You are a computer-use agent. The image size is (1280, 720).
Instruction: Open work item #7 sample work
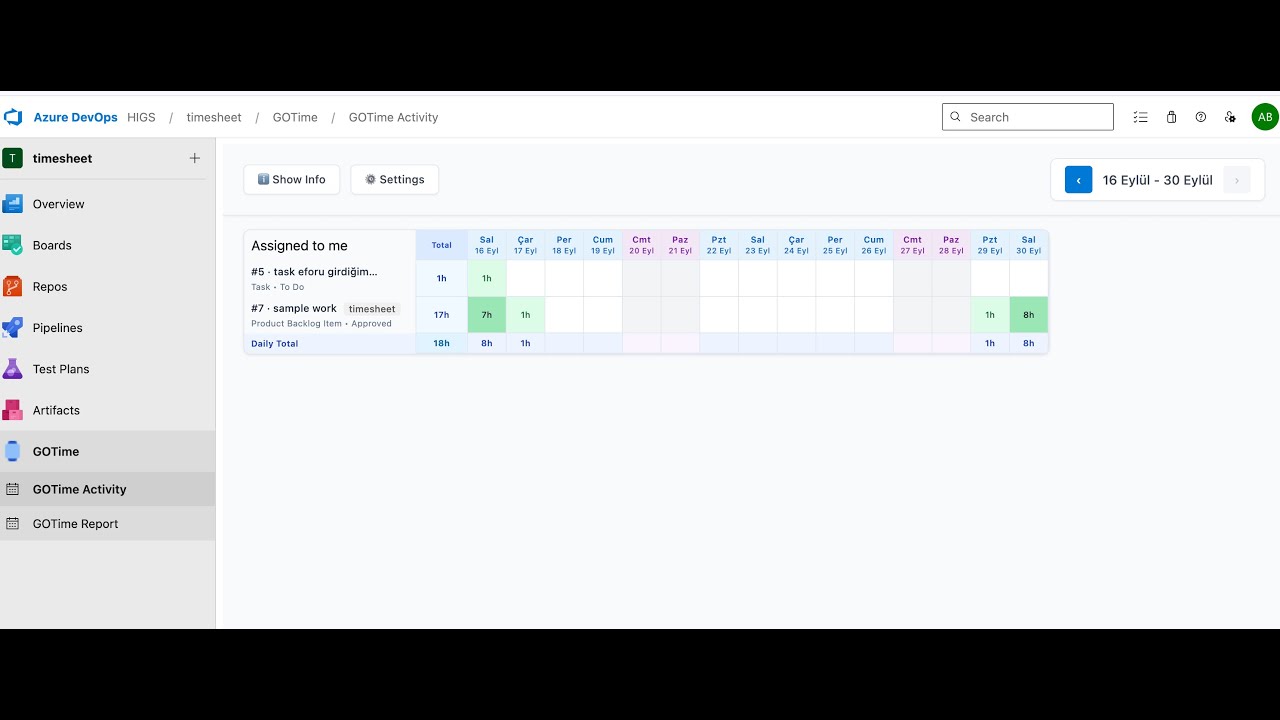(294, 308)
